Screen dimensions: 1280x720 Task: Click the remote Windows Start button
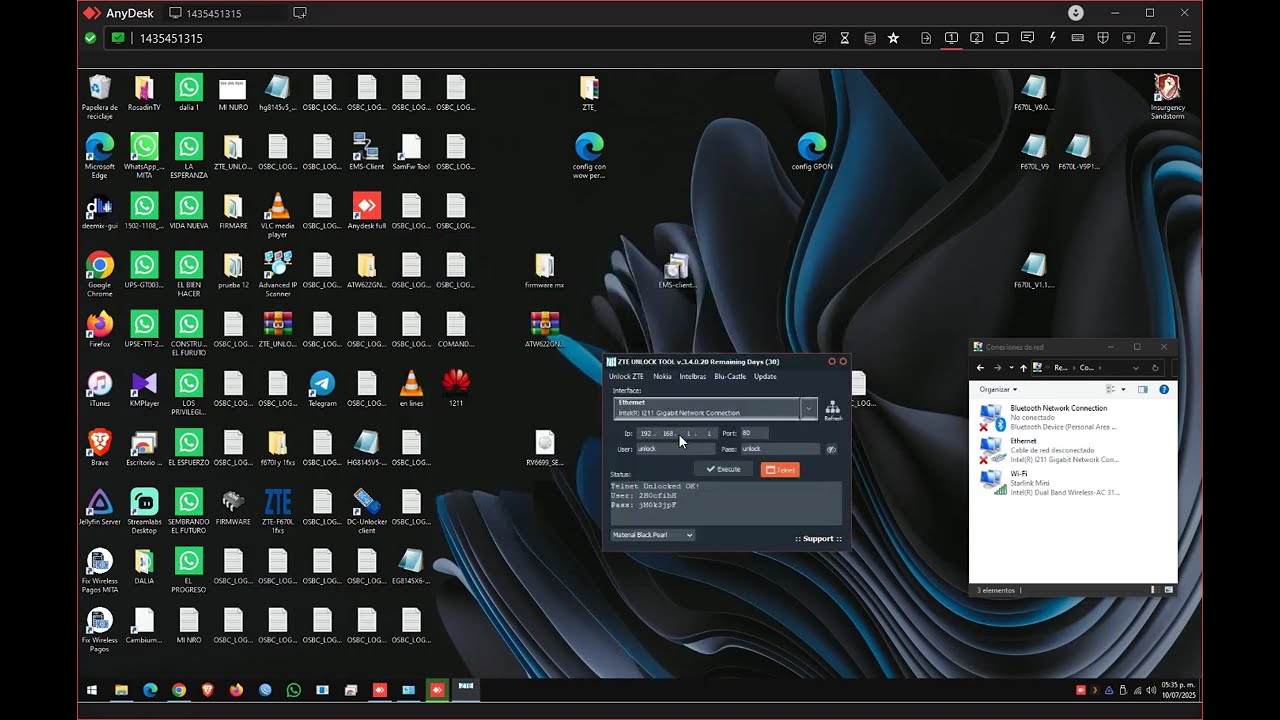click(93, 690)
